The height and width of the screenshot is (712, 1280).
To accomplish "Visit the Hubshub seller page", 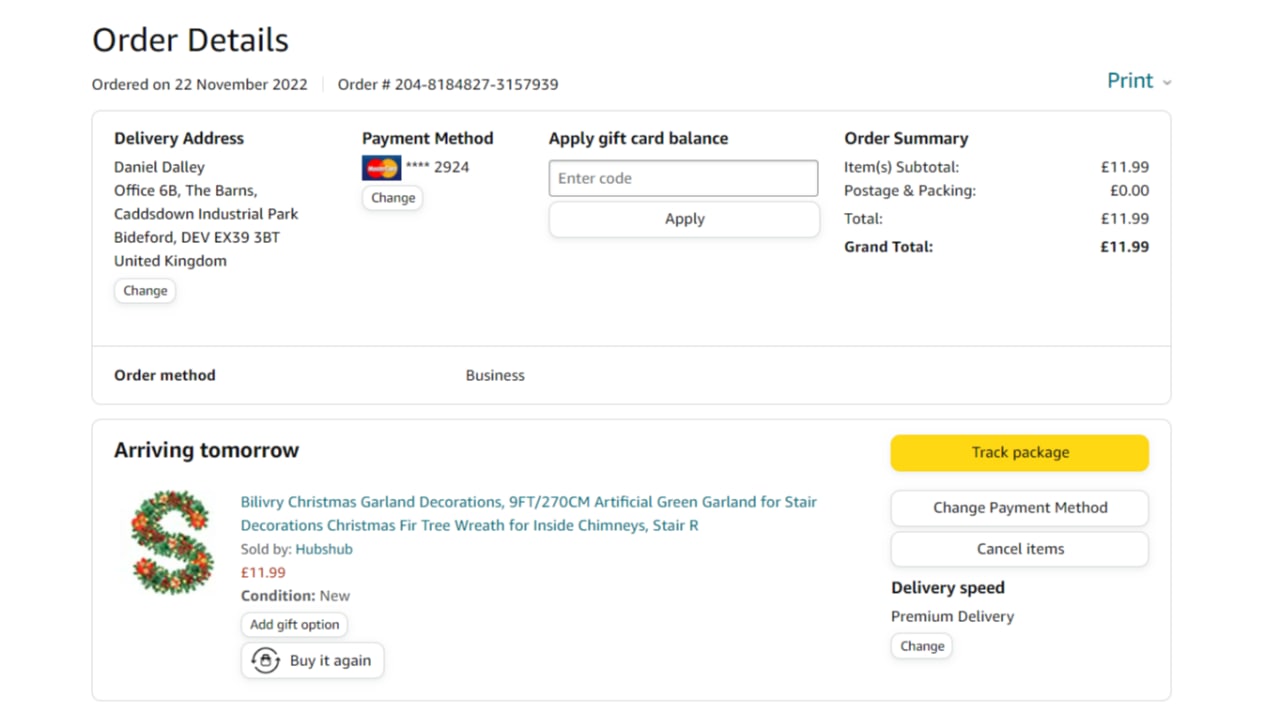I will coord(323,549).
